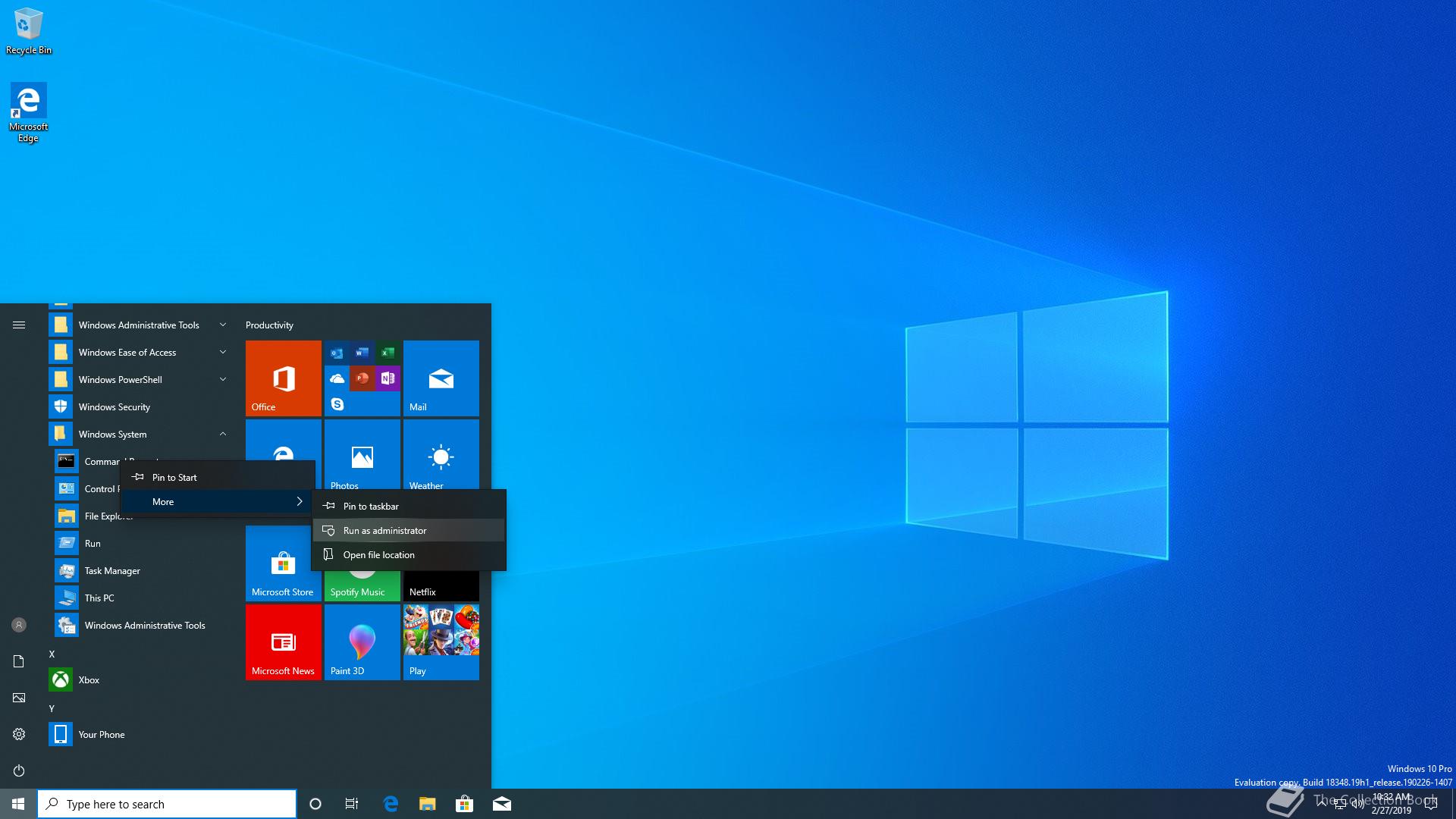Choose Pin to taskbar option
The height and width of the screenshot is (819, 1456).
coord(371,507)
